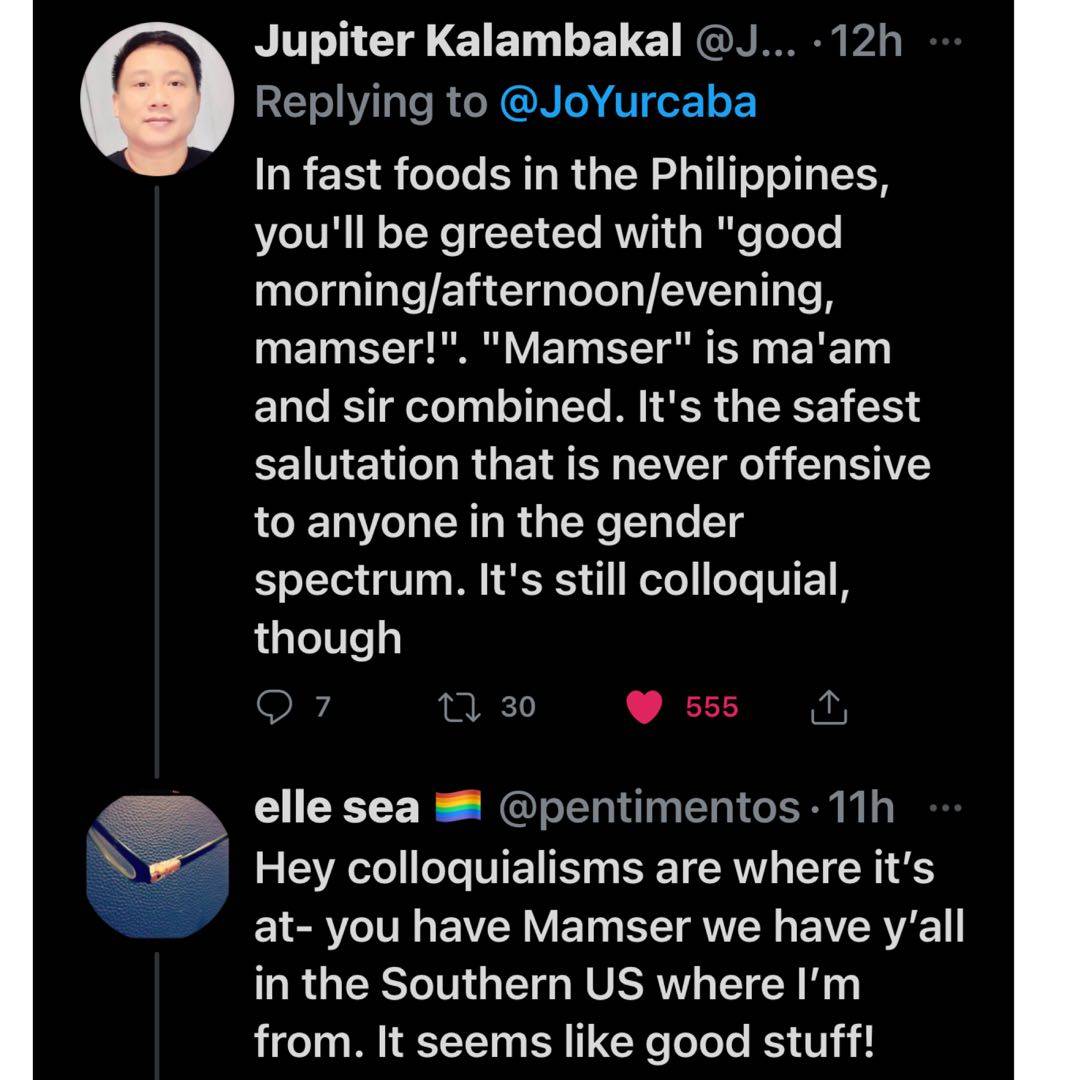Open the @pentimentos handle

coord(648,808)
